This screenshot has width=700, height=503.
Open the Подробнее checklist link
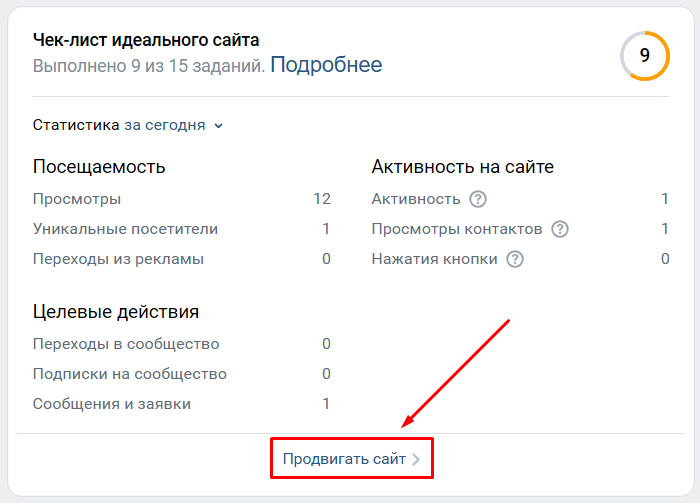point(326,65)
